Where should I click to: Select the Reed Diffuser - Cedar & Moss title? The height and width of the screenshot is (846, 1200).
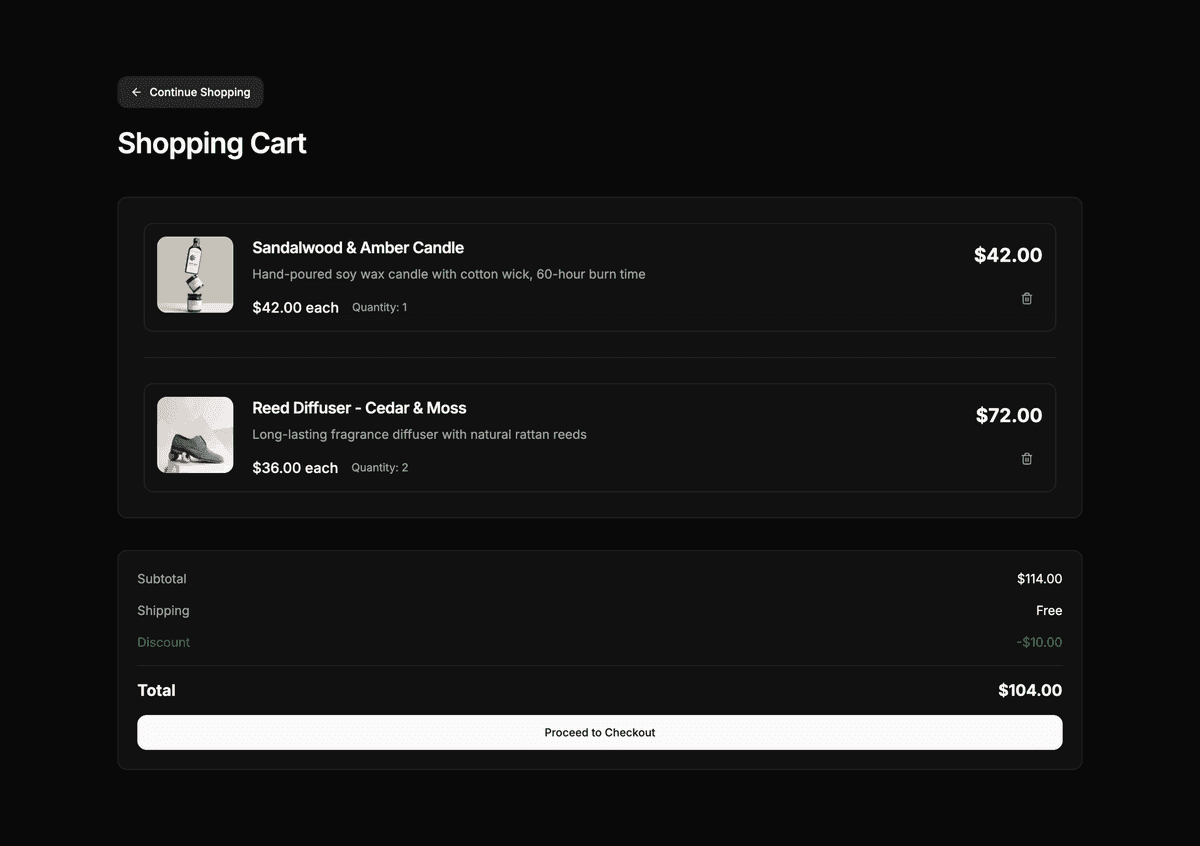[x=359, y=408]
